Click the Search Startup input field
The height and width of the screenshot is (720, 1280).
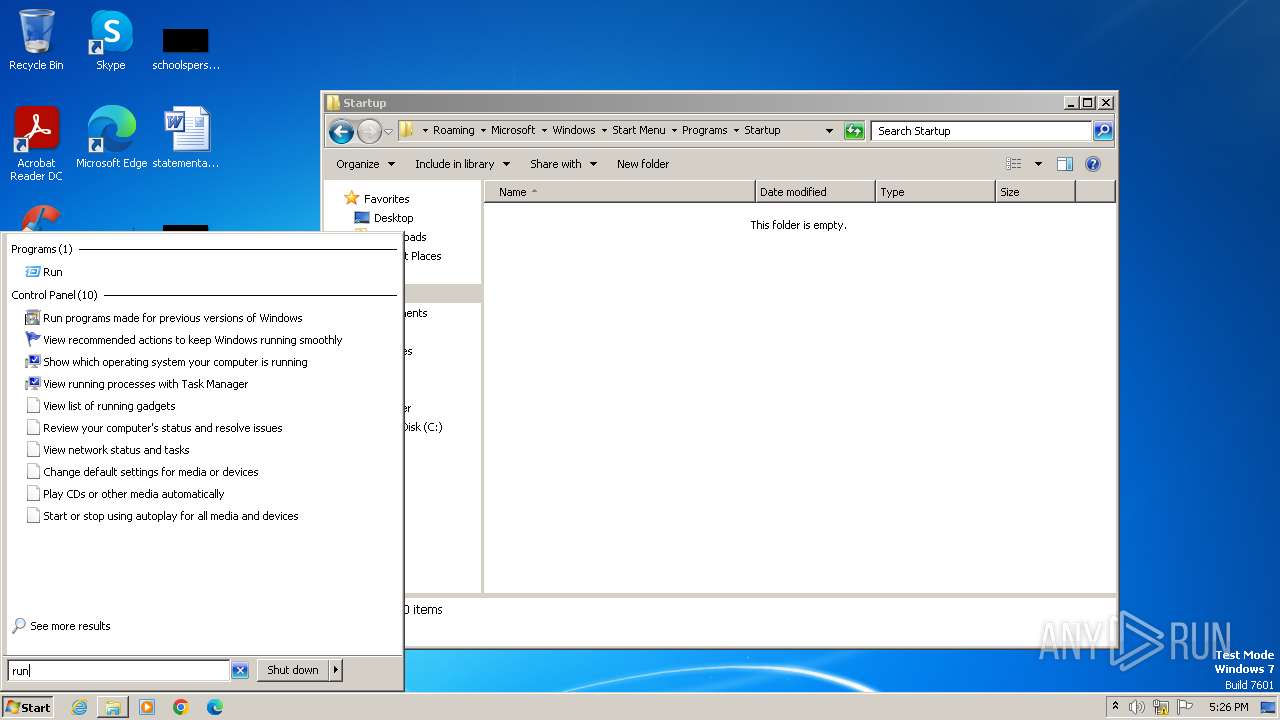981,131
